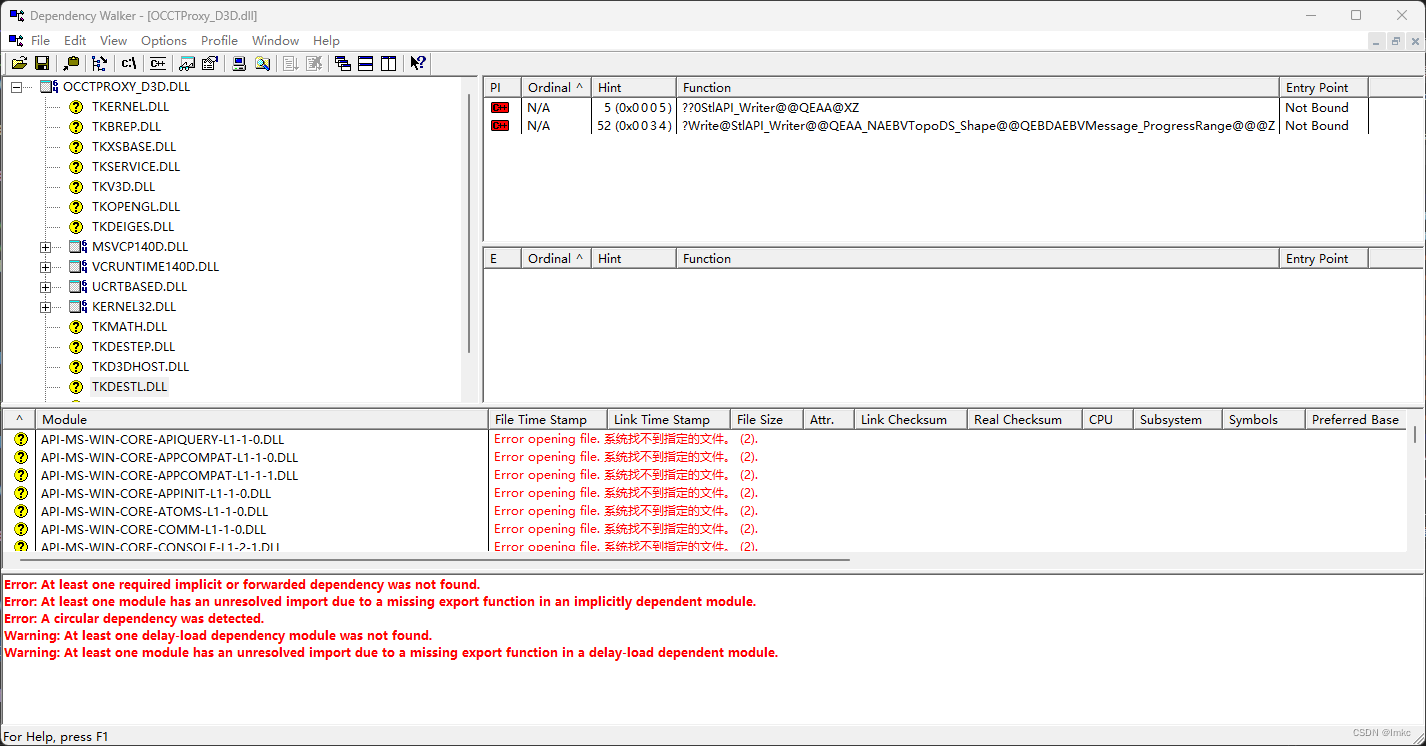This screenshot has height=746, width=1426.
Task: Select TKV3D.DLL in the module tree
Action: tap(123, 186)
